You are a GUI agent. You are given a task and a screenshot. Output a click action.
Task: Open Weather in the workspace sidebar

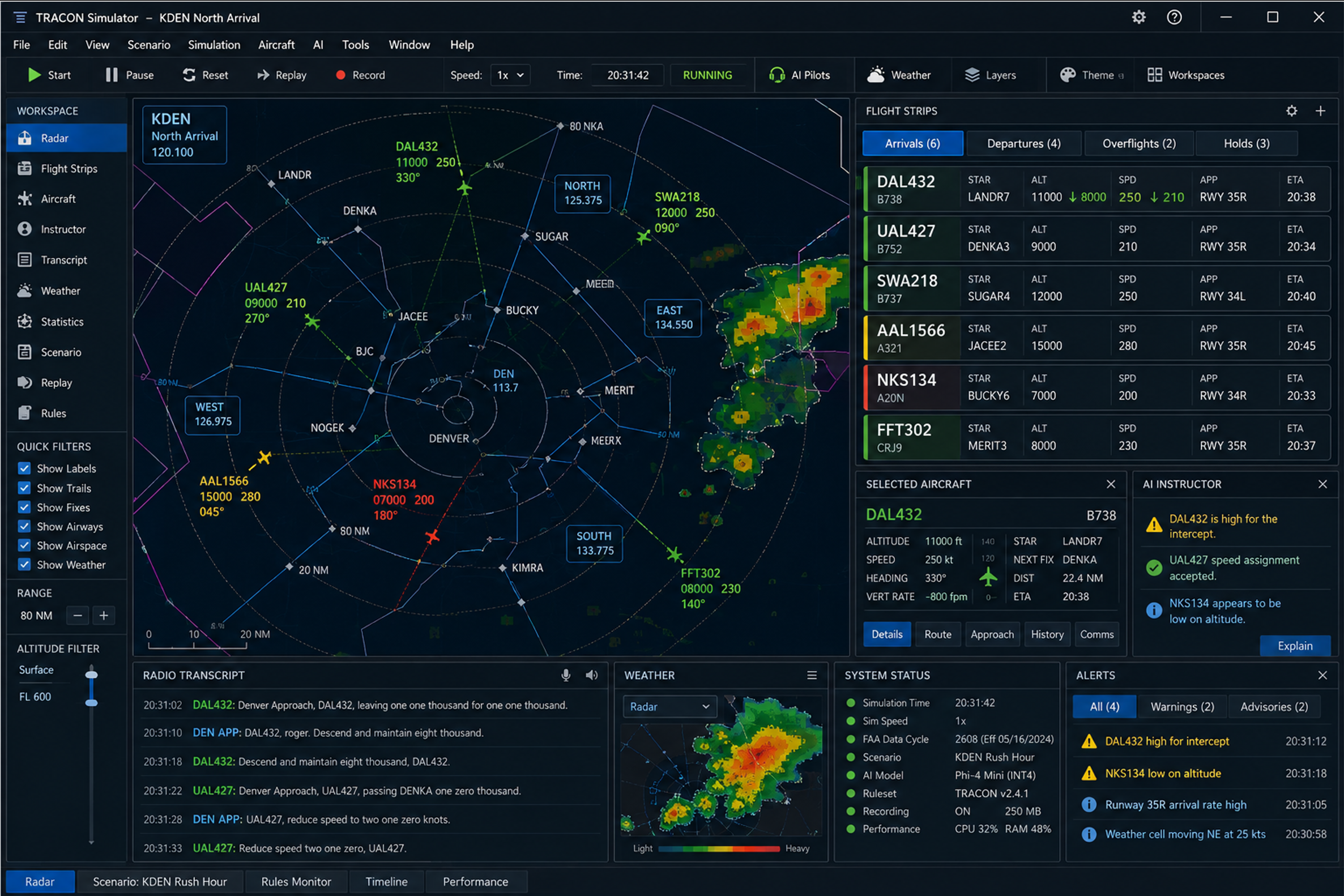pos(66,291)
